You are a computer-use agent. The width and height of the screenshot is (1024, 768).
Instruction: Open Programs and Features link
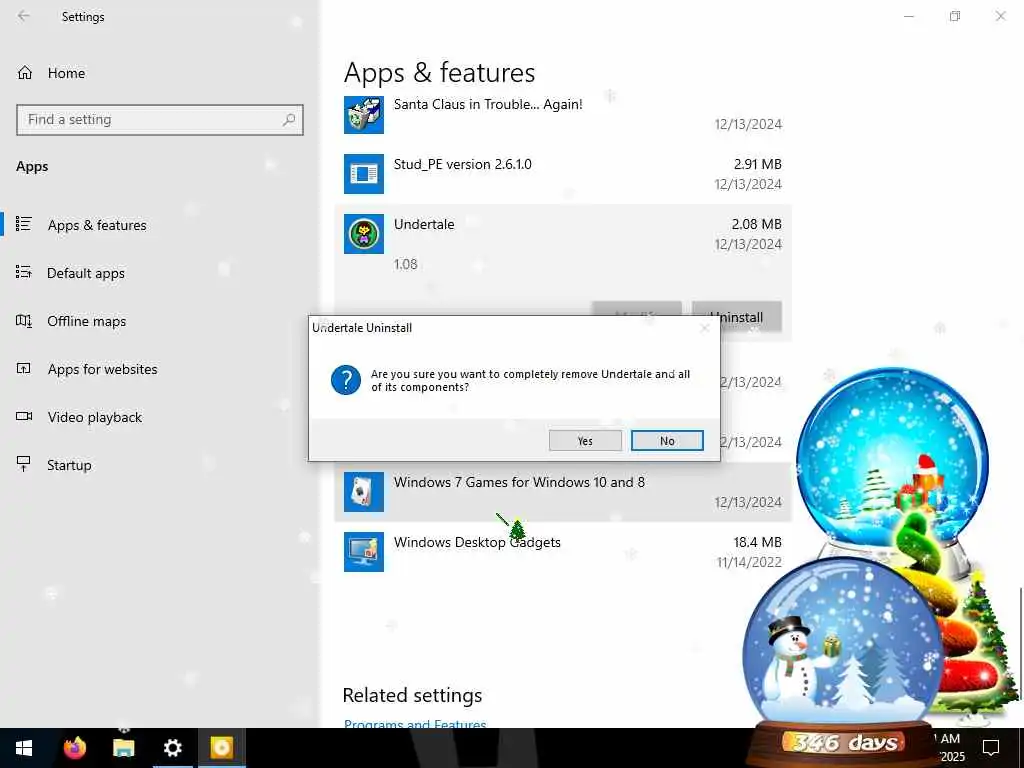[x=415, y=723]
